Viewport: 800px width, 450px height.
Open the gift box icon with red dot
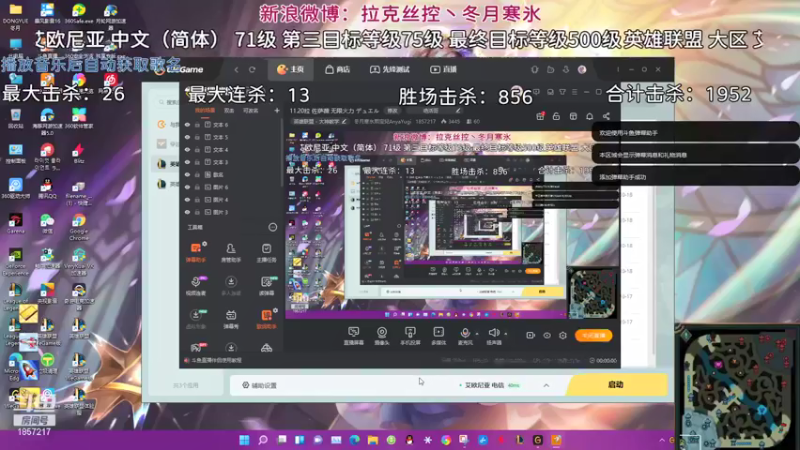(x=540, y=116)
